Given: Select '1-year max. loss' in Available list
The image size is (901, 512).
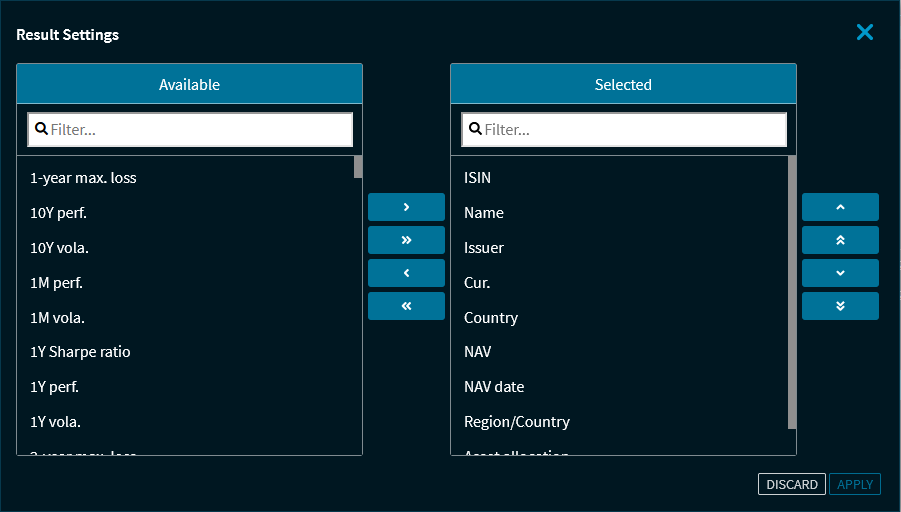Looking at the screenshot, I should coord(83,178).
